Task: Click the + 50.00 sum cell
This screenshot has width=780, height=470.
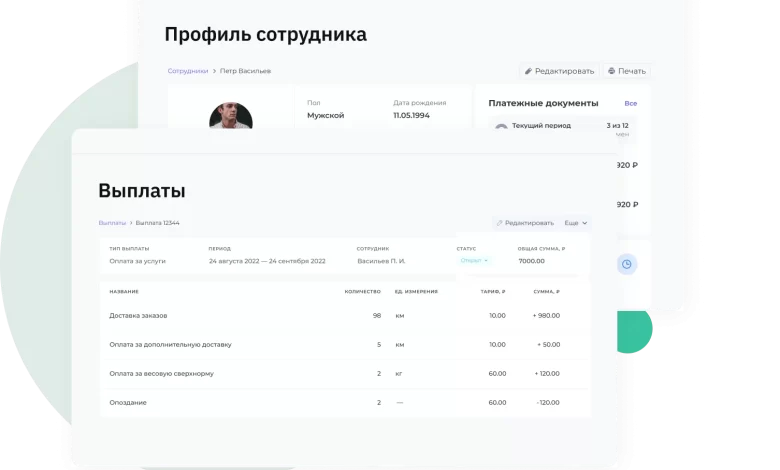Action: tap(549, 345)
